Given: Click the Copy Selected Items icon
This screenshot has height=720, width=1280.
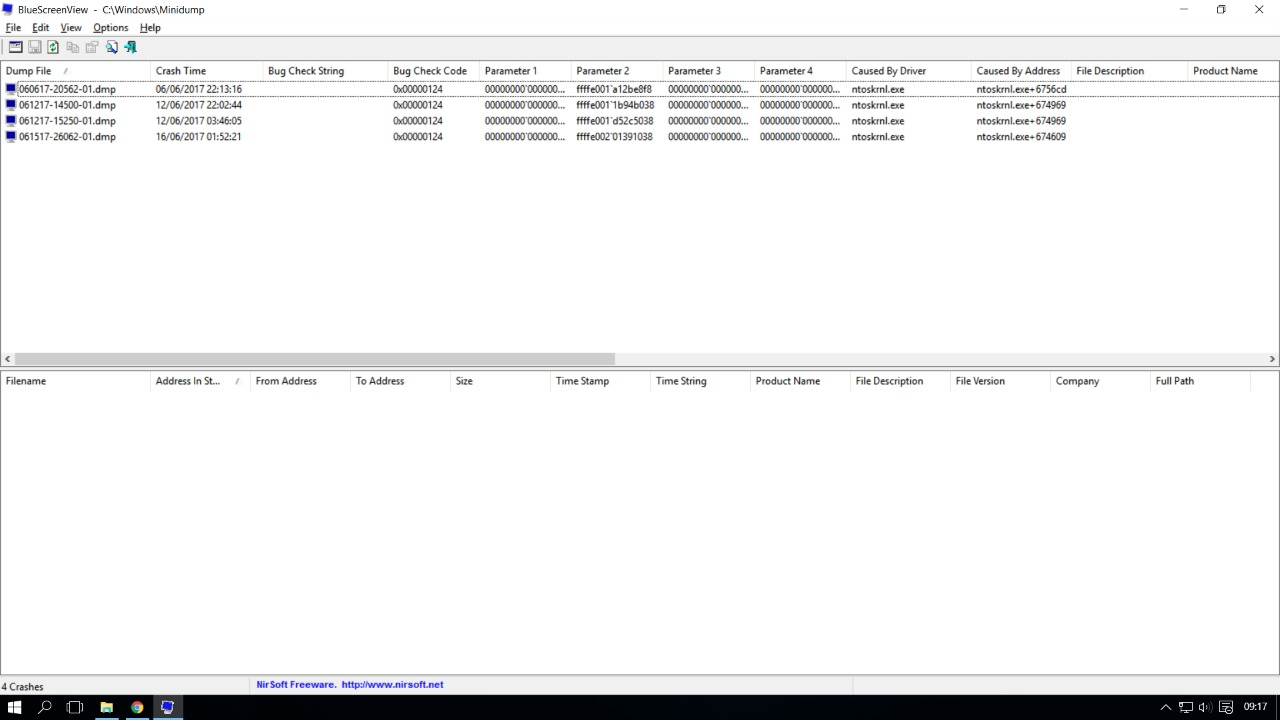Looking at the screenshot, I should (x=72, y=47).
